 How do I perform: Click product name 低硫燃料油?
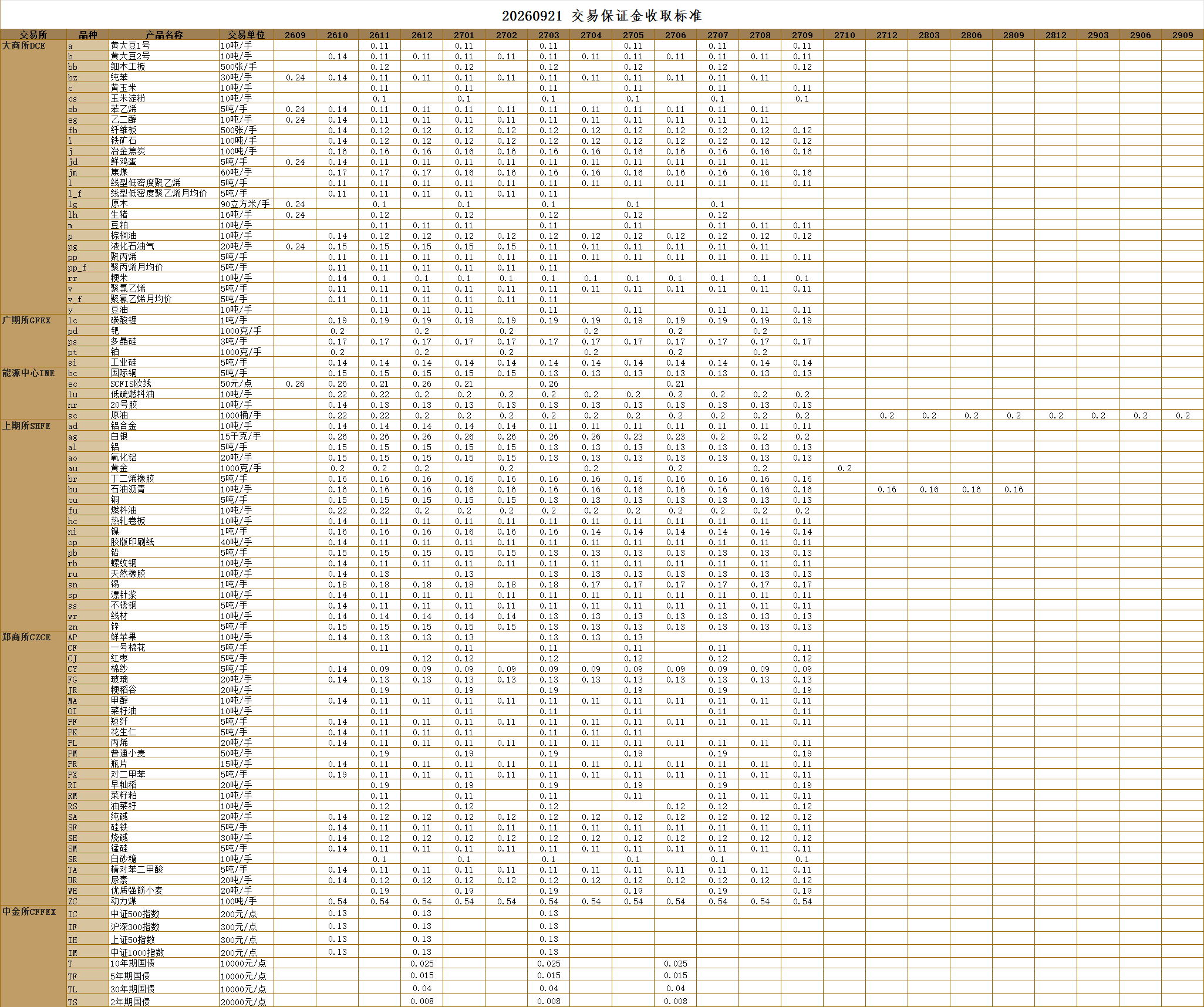pyautogui.click(x=133, y=394)
